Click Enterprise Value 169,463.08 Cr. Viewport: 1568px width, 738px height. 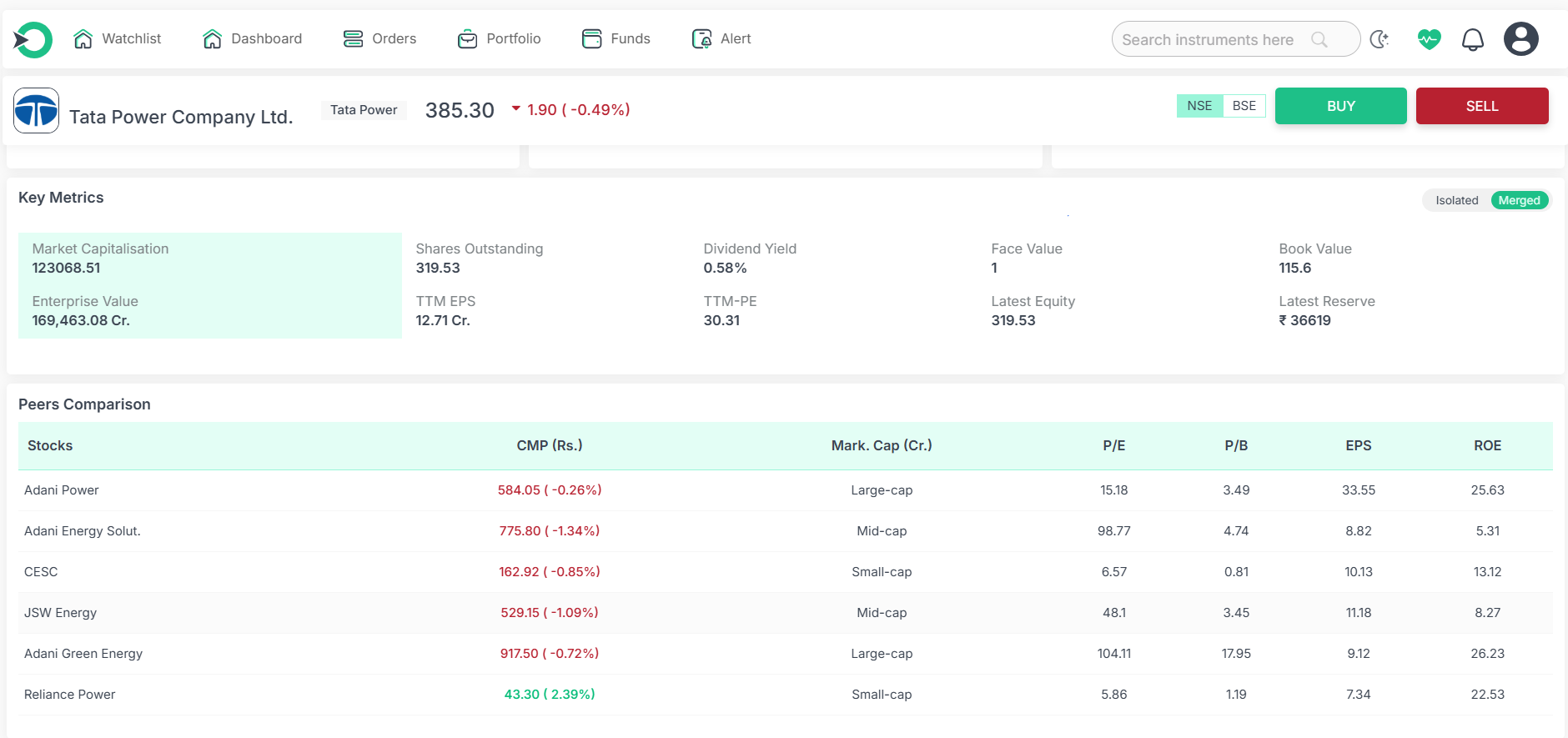[81, 320]
